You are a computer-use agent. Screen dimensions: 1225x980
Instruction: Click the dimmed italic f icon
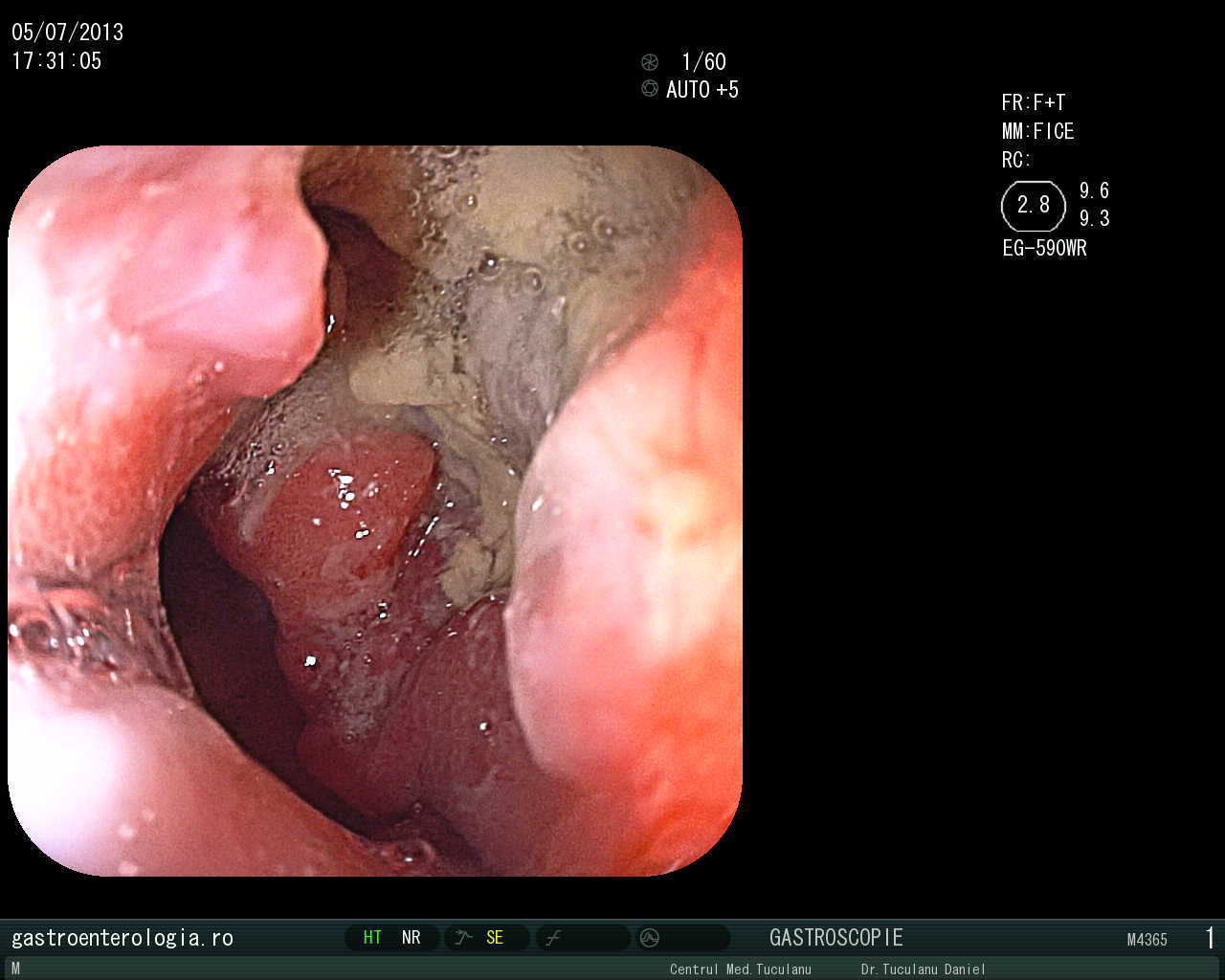552,938
